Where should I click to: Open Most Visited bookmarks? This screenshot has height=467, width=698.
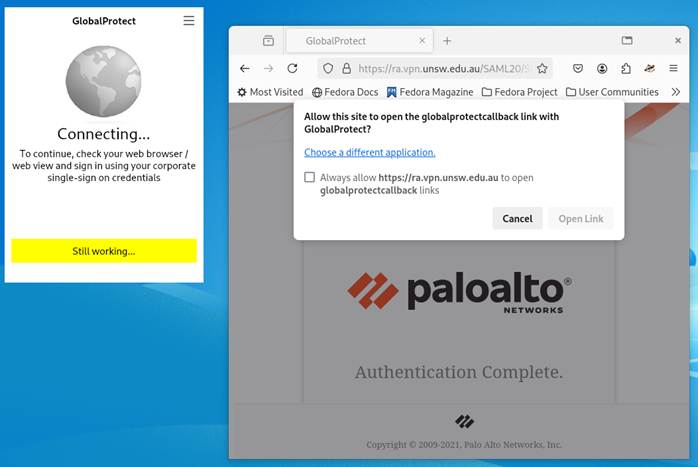pyautogui.click(x=270, y=92)
